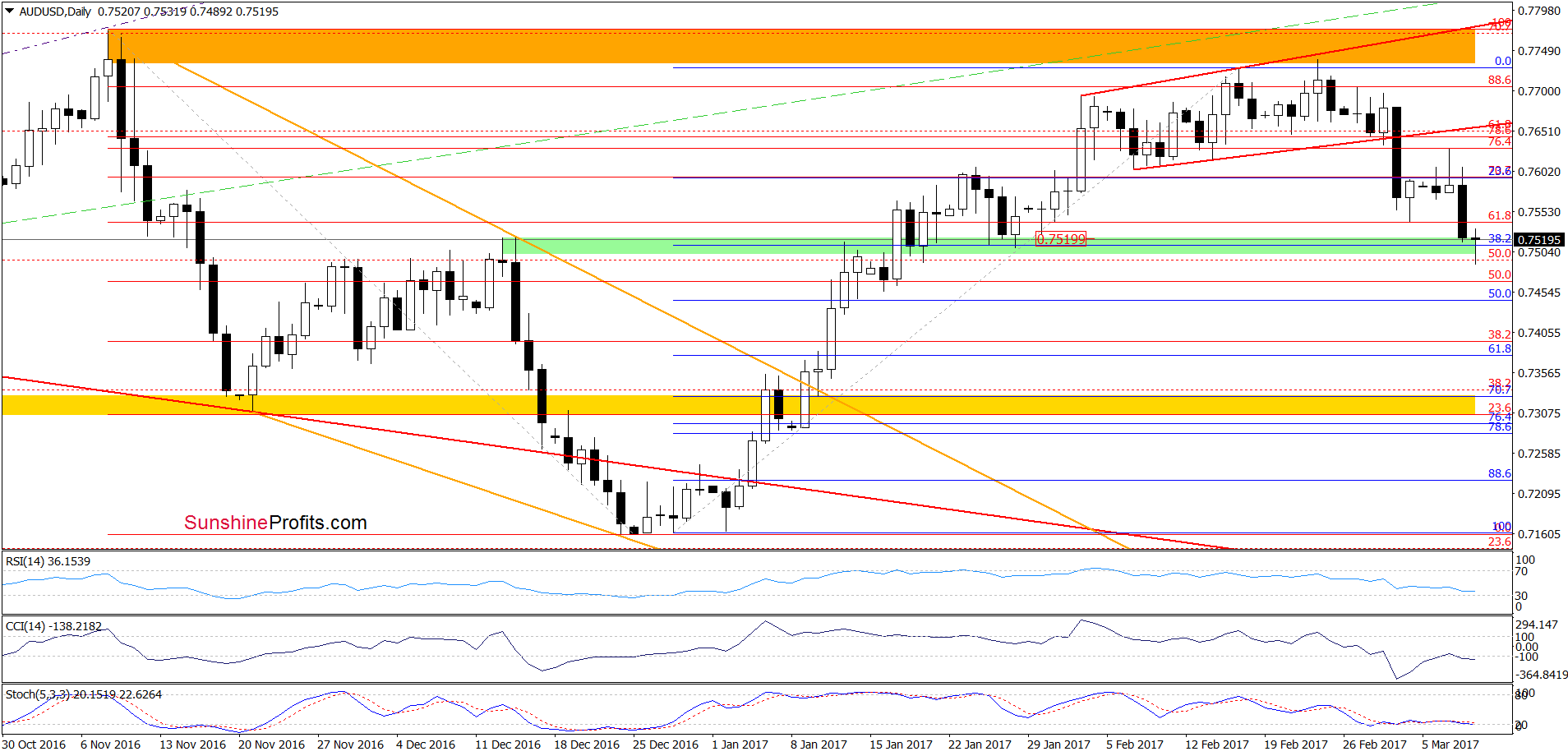
Task: Click the 0.73075 price axis label
Action: coord(1538,413)
